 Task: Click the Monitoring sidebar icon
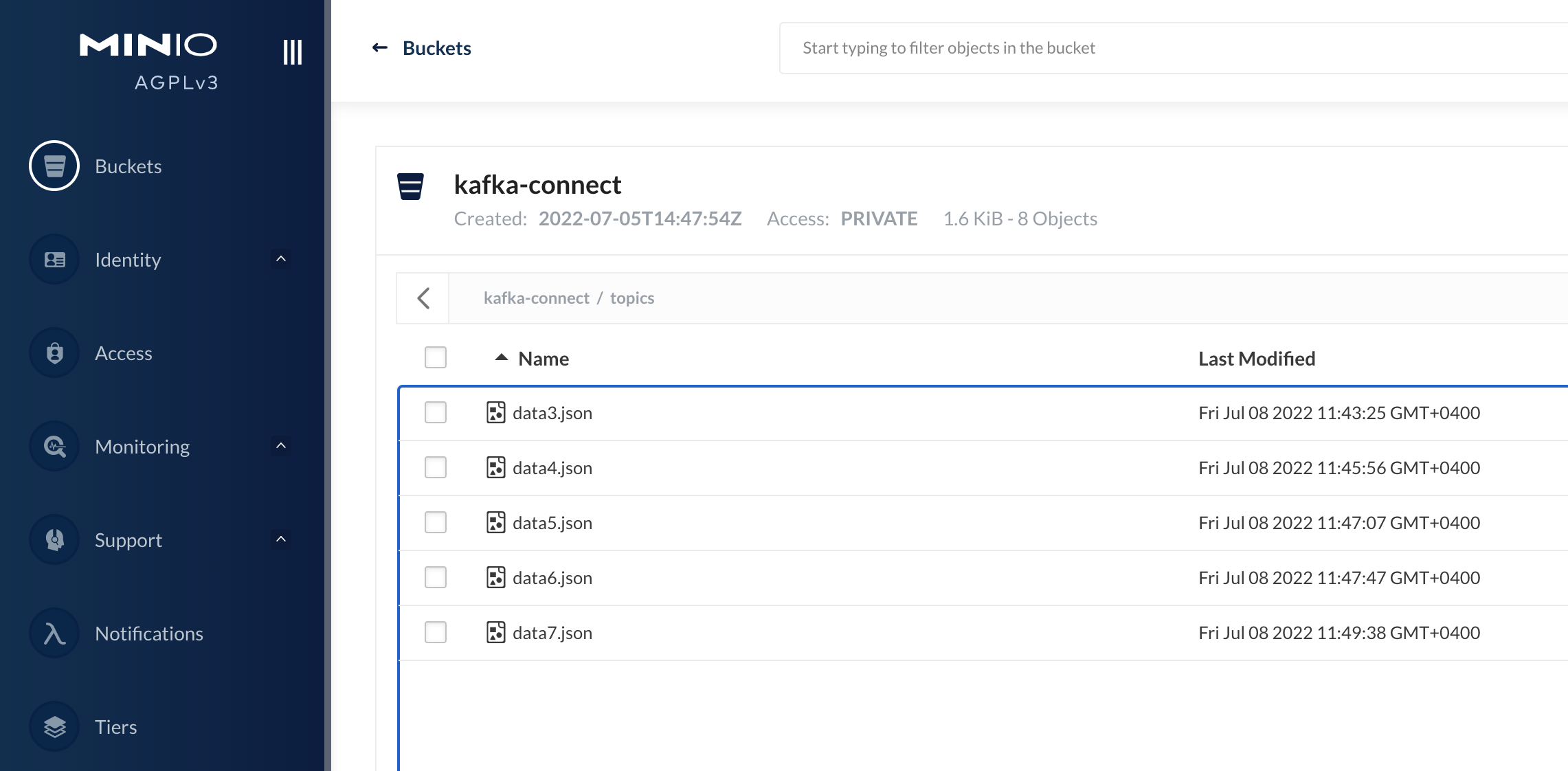pos(54,446)
